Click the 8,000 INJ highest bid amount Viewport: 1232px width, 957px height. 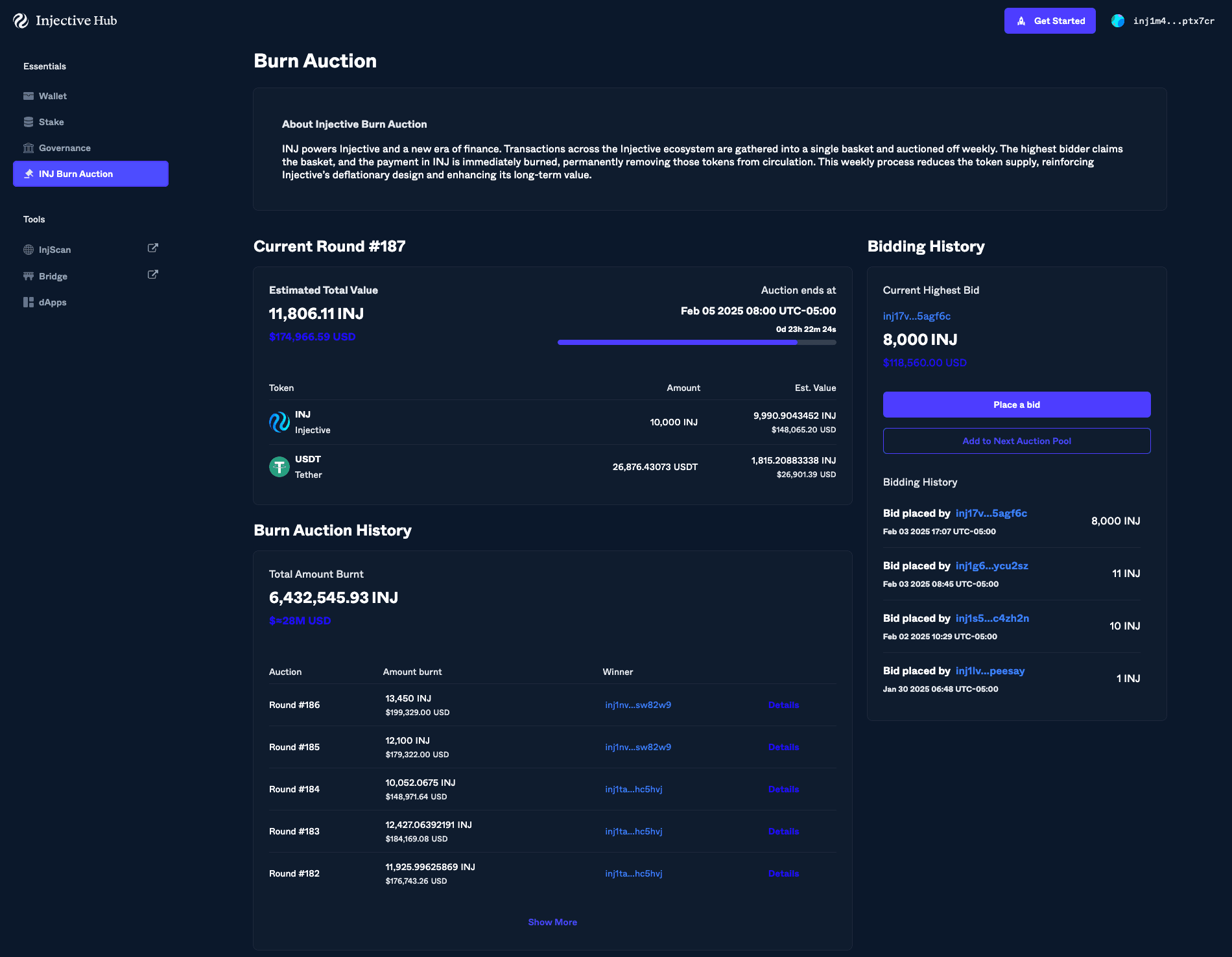(920, 340)
